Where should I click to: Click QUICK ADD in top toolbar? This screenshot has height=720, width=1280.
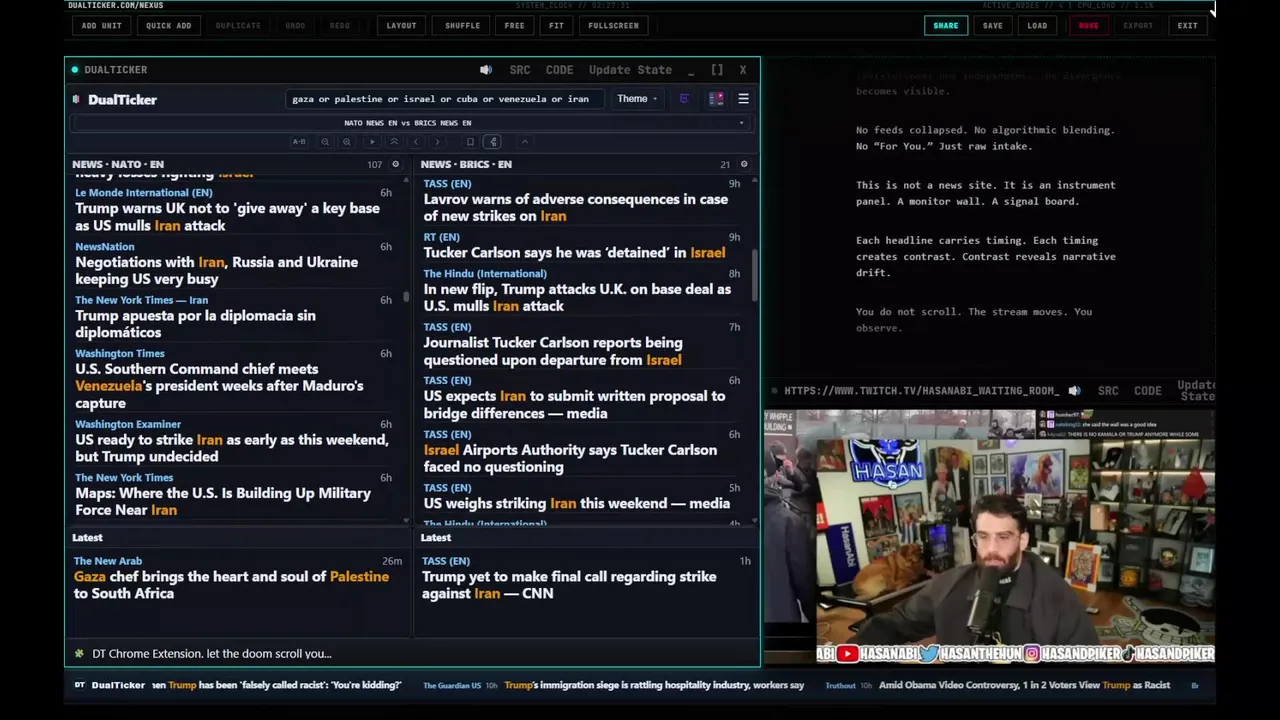click(x=168, y=25)
